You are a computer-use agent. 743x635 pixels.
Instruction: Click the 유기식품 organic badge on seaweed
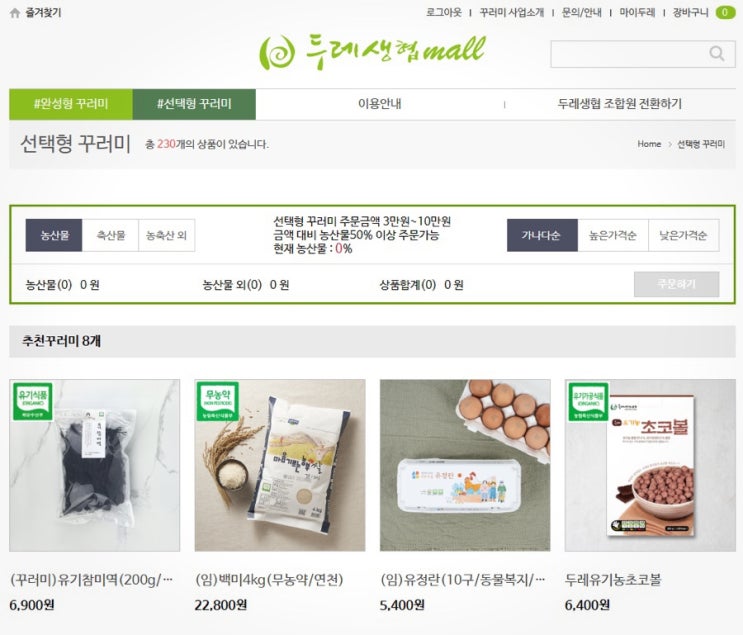tap(33, 402)
